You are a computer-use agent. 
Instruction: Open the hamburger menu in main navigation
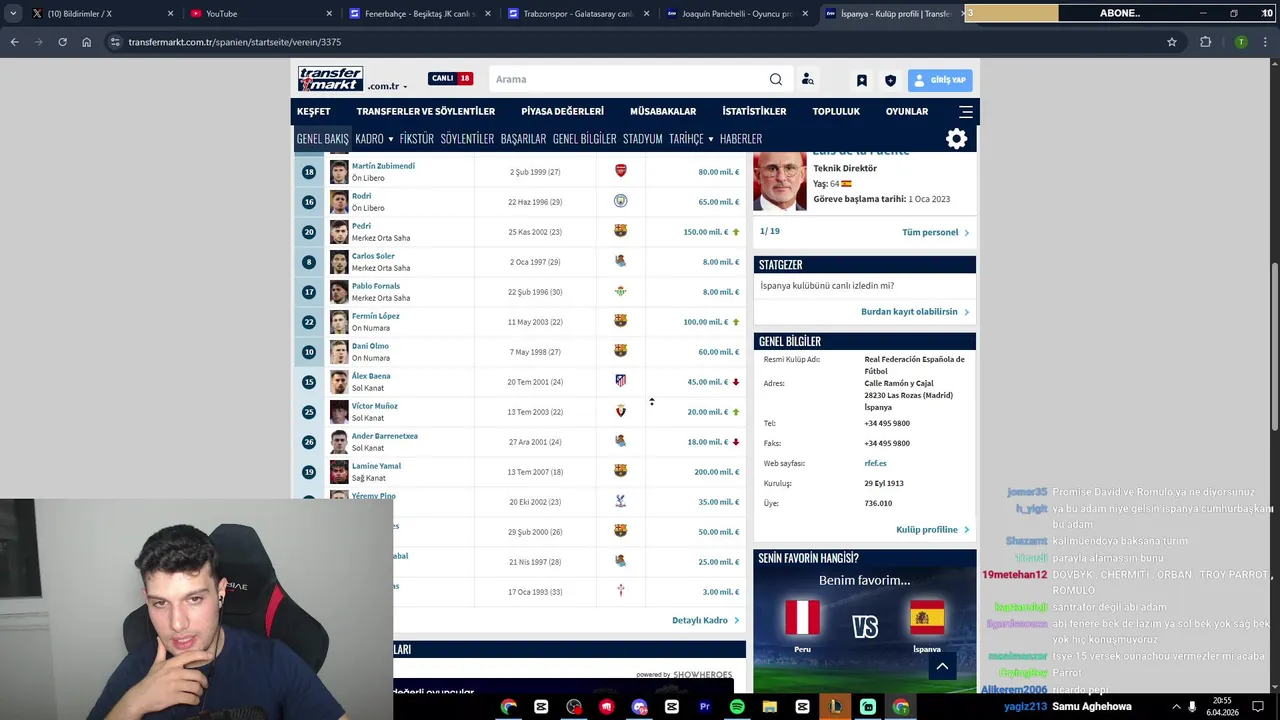pos(966,111)
